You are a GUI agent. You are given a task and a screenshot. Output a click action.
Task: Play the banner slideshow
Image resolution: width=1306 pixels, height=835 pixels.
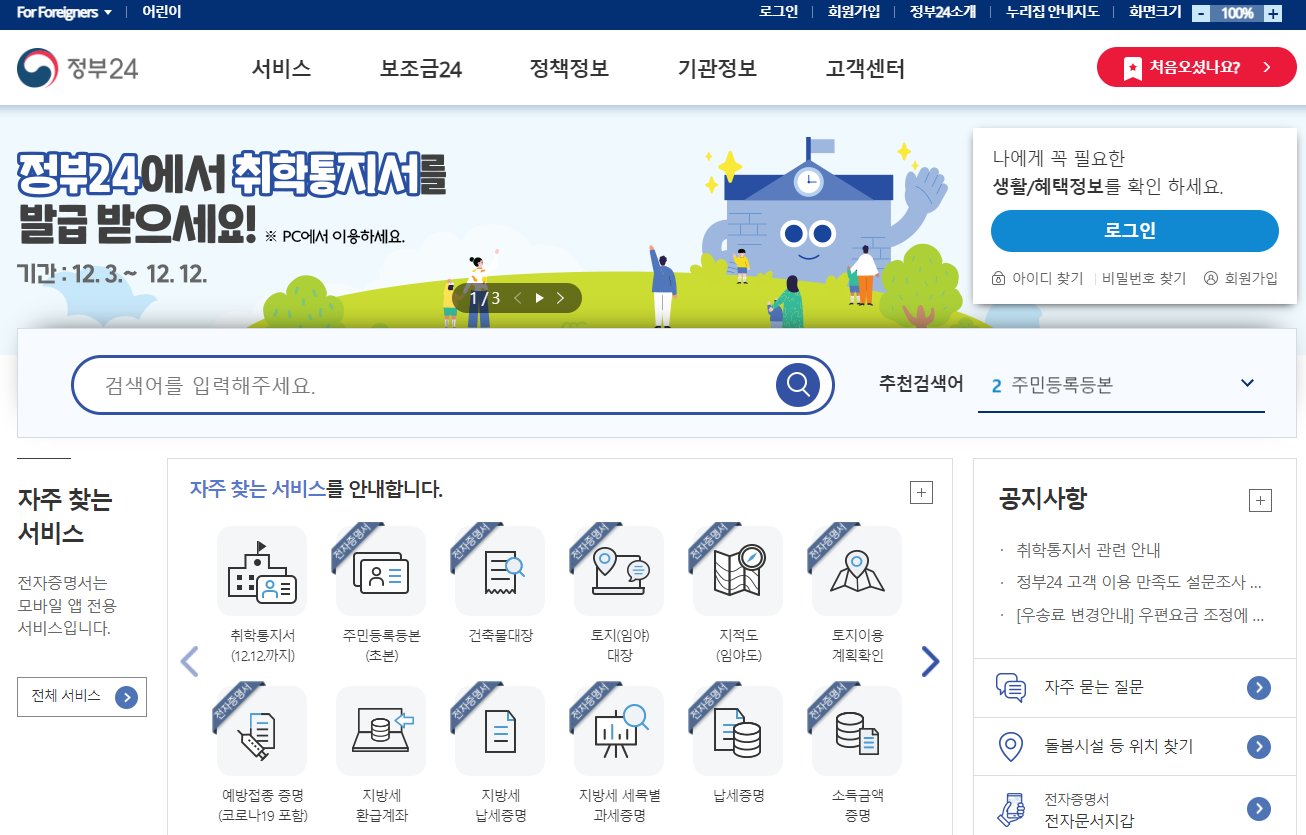540,298
